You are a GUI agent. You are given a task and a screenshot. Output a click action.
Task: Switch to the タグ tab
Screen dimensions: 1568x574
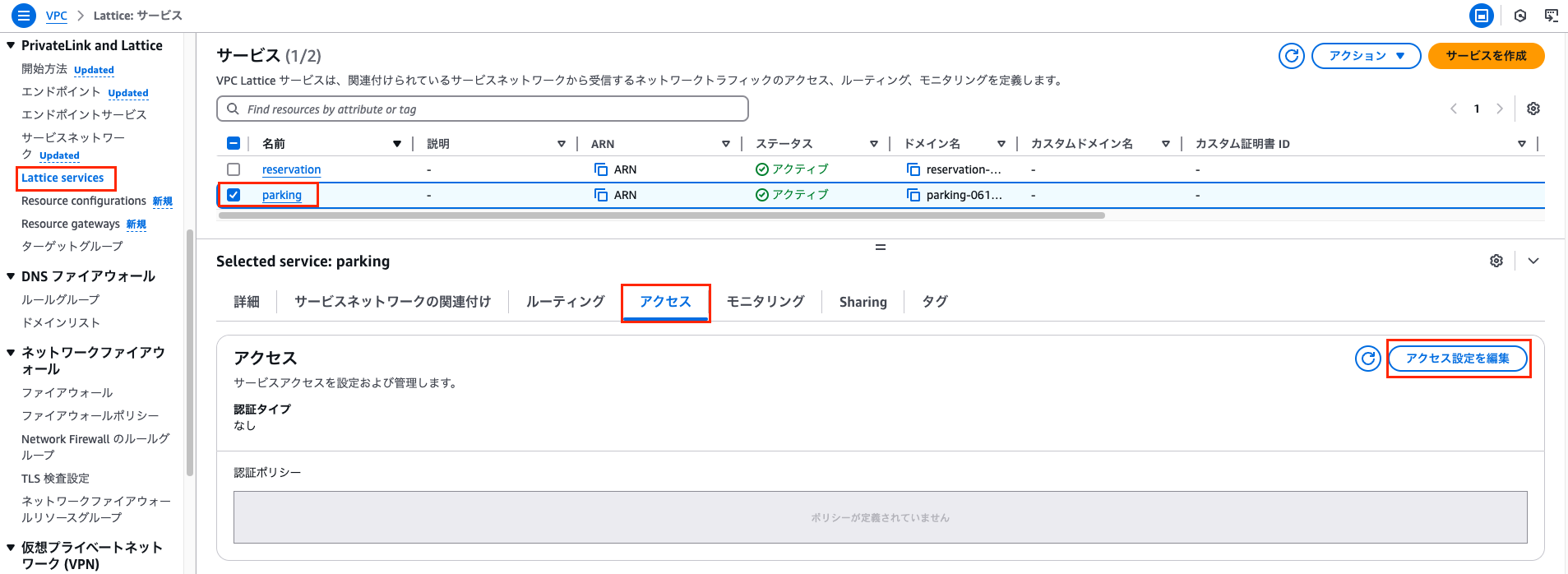tap(935, 302)
